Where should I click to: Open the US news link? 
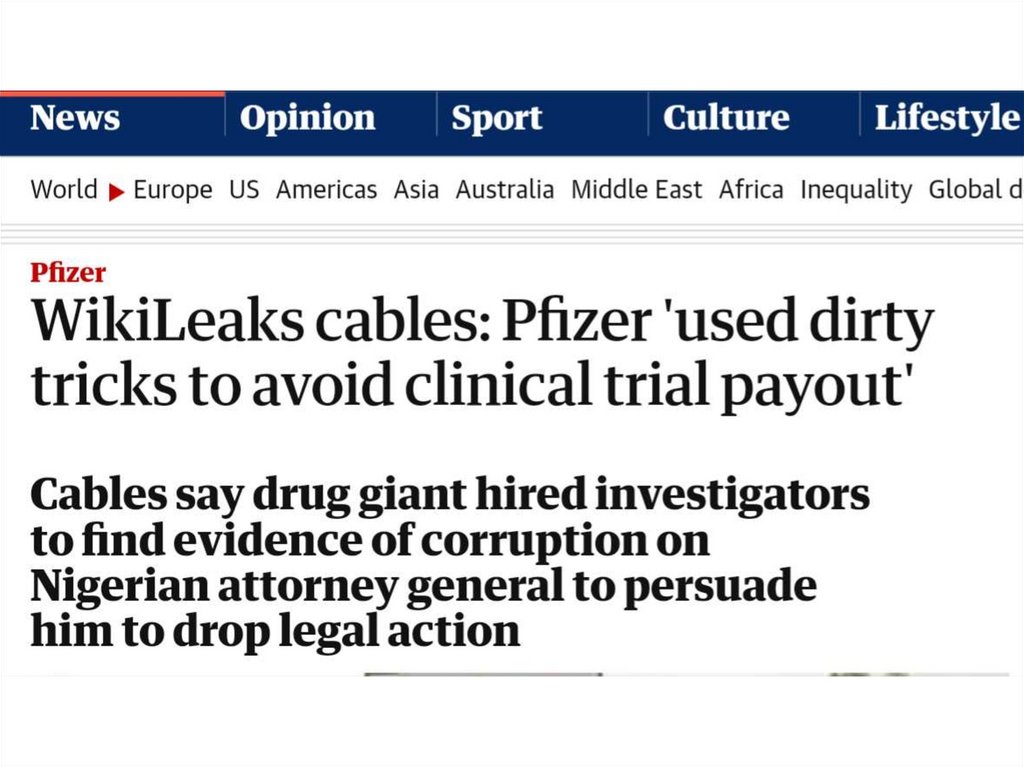pos(244,190)
